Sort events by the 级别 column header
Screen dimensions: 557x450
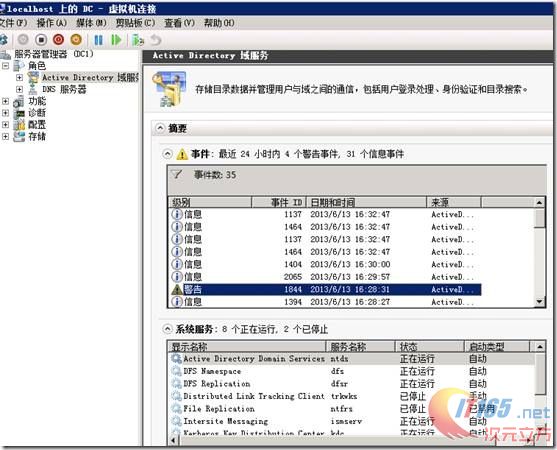click(210, 202)
